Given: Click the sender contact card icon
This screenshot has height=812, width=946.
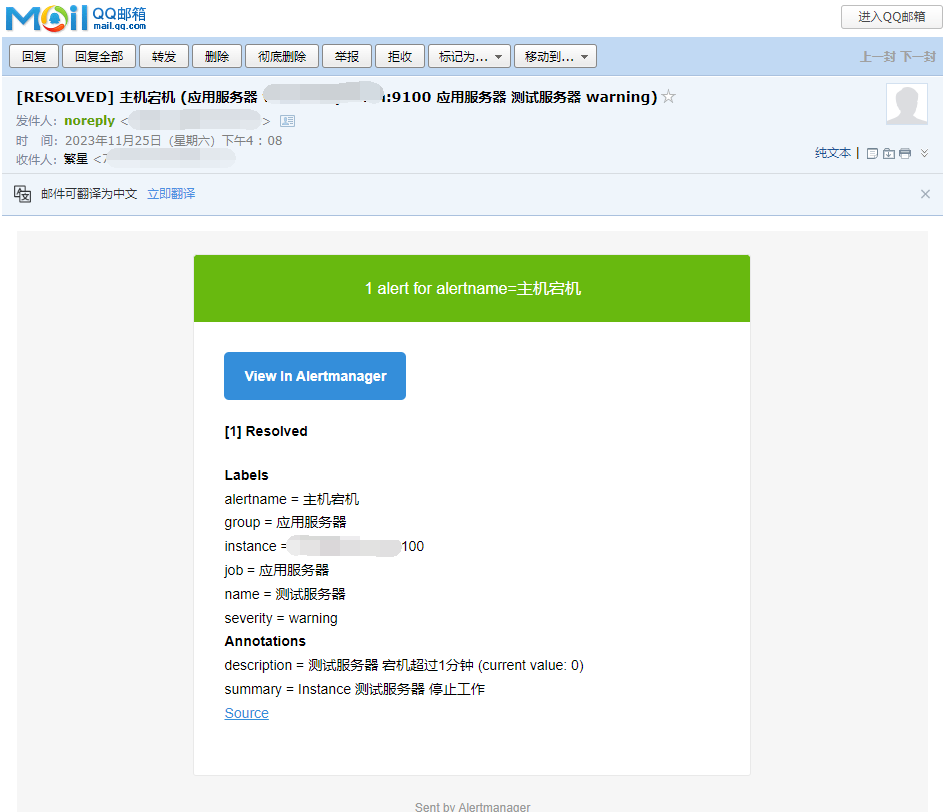Looking at the screenshot, I should 287,121.
